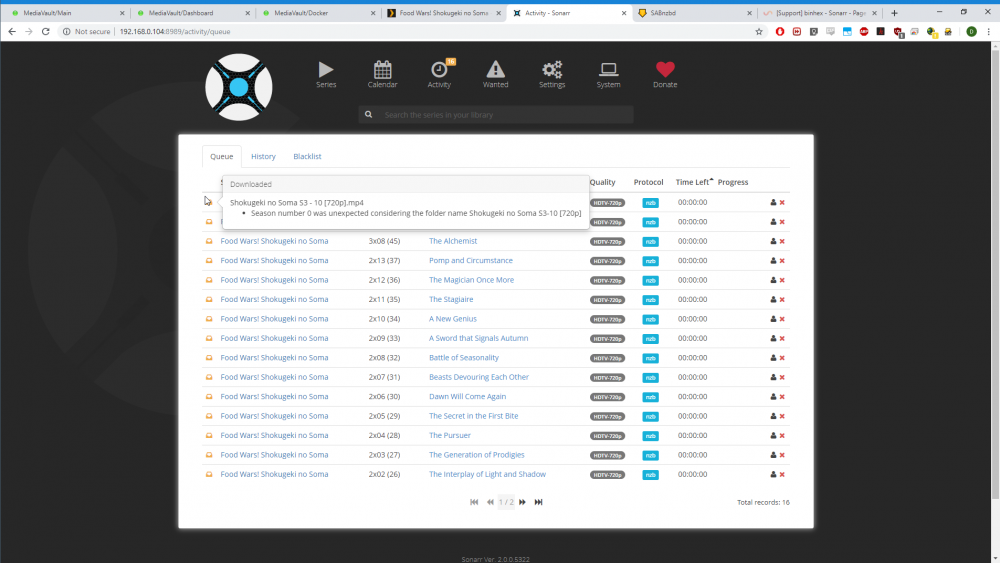Remove Pomp and Circumstance from queue

pyautogui.click(x=782, y=261)
